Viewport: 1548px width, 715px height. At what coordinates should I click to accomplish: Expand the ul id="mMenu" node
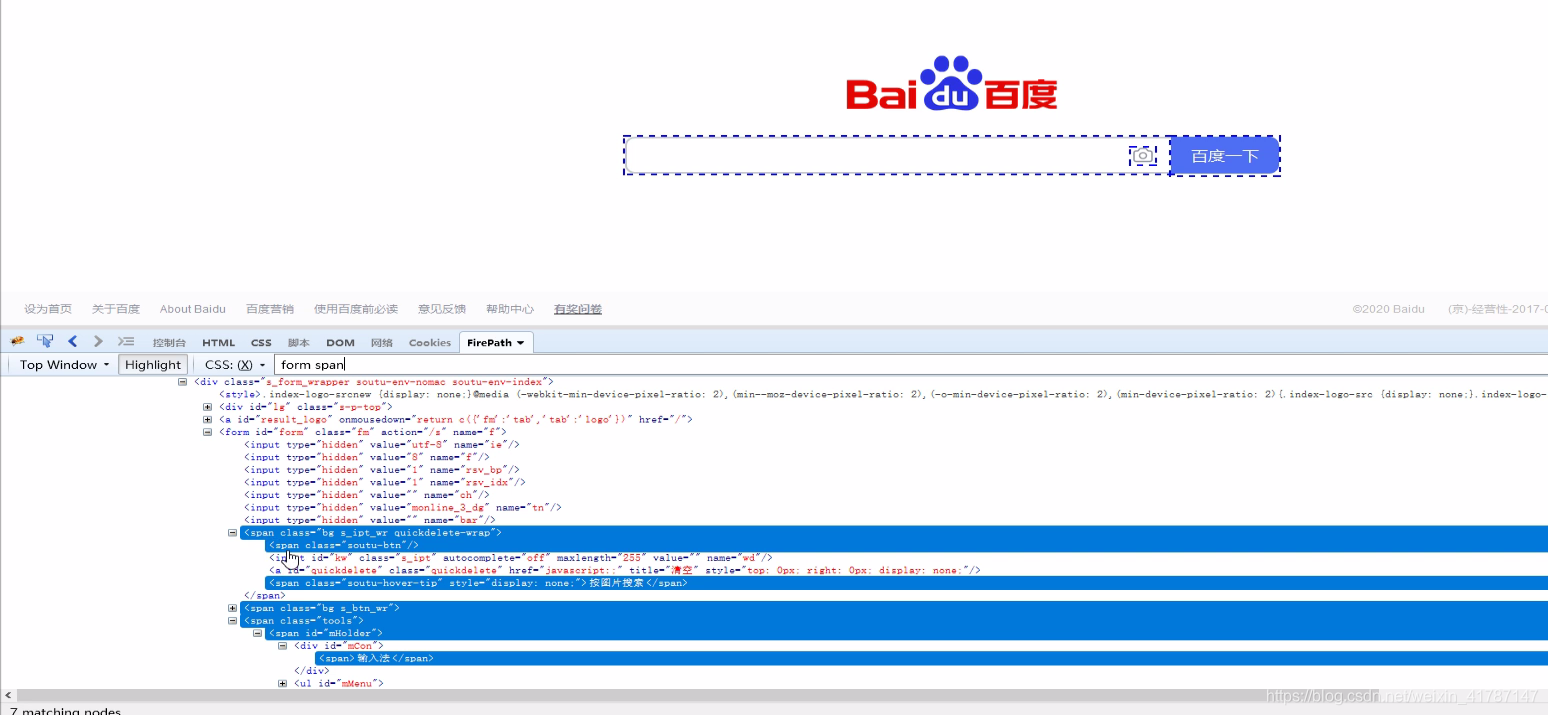(x=282, y=684)
